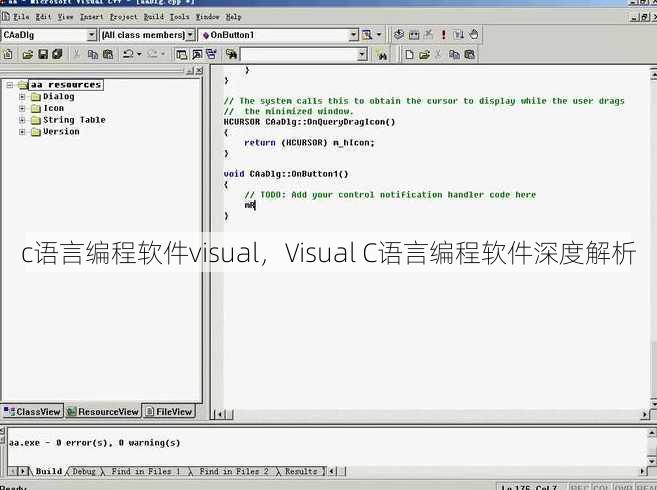Switch to the ClassView tab
The image size is (657, 490).
click(32, 412)
